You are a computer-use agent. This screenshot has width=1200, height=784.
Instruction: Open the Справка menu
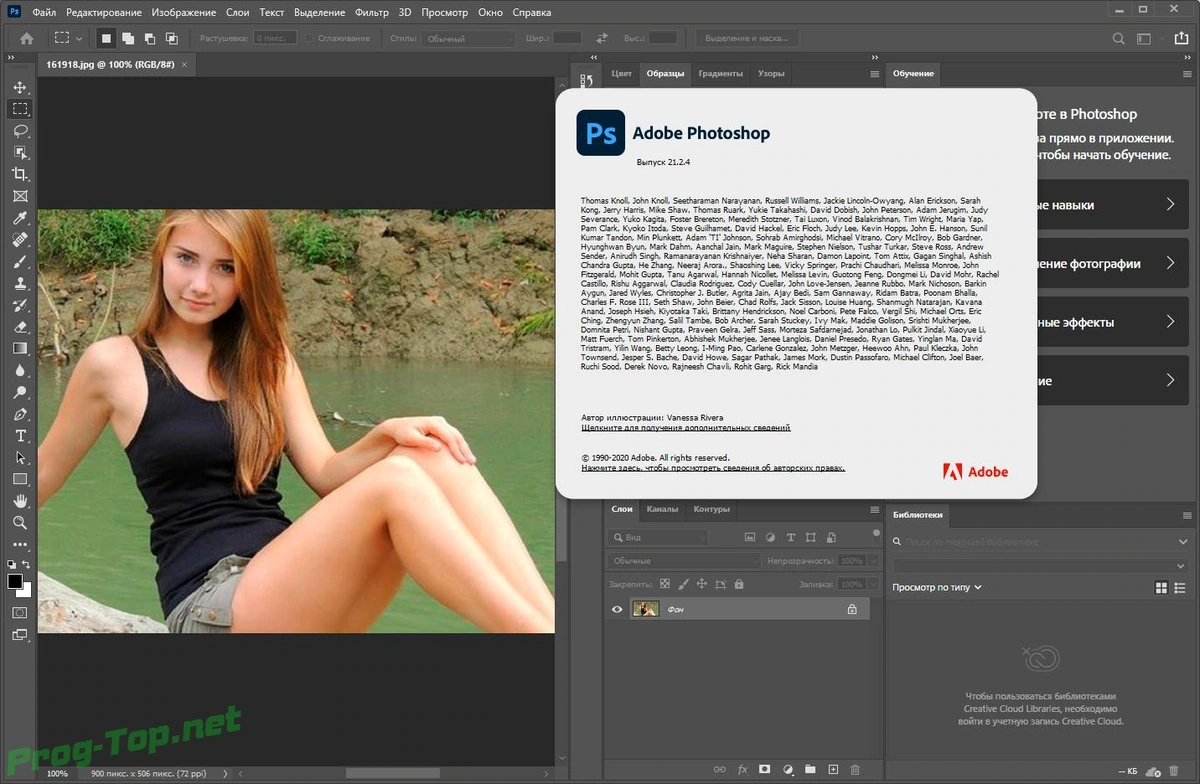tap(530, 13)
